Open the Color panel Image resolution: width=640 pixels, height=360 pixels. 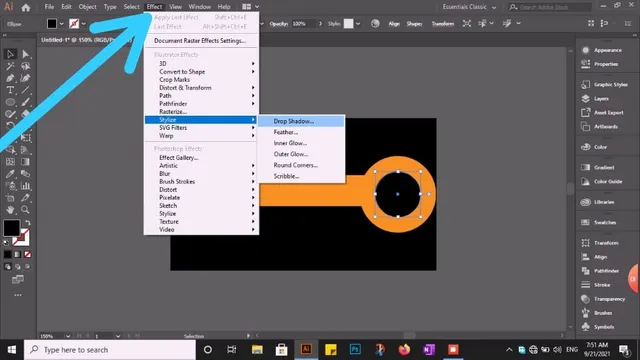pyautogui.click(x=594, y=147)
